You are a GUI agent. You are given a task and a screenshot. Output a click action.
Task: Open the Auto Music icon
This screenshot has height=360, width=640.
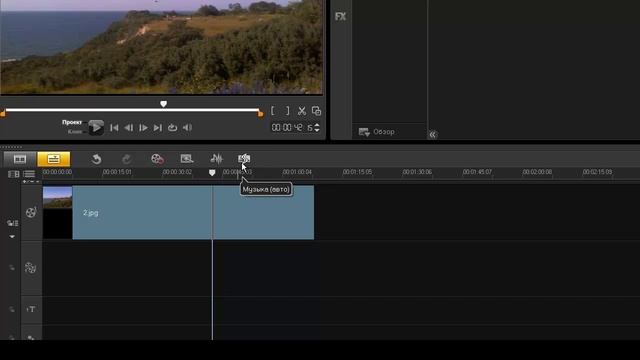244,158
